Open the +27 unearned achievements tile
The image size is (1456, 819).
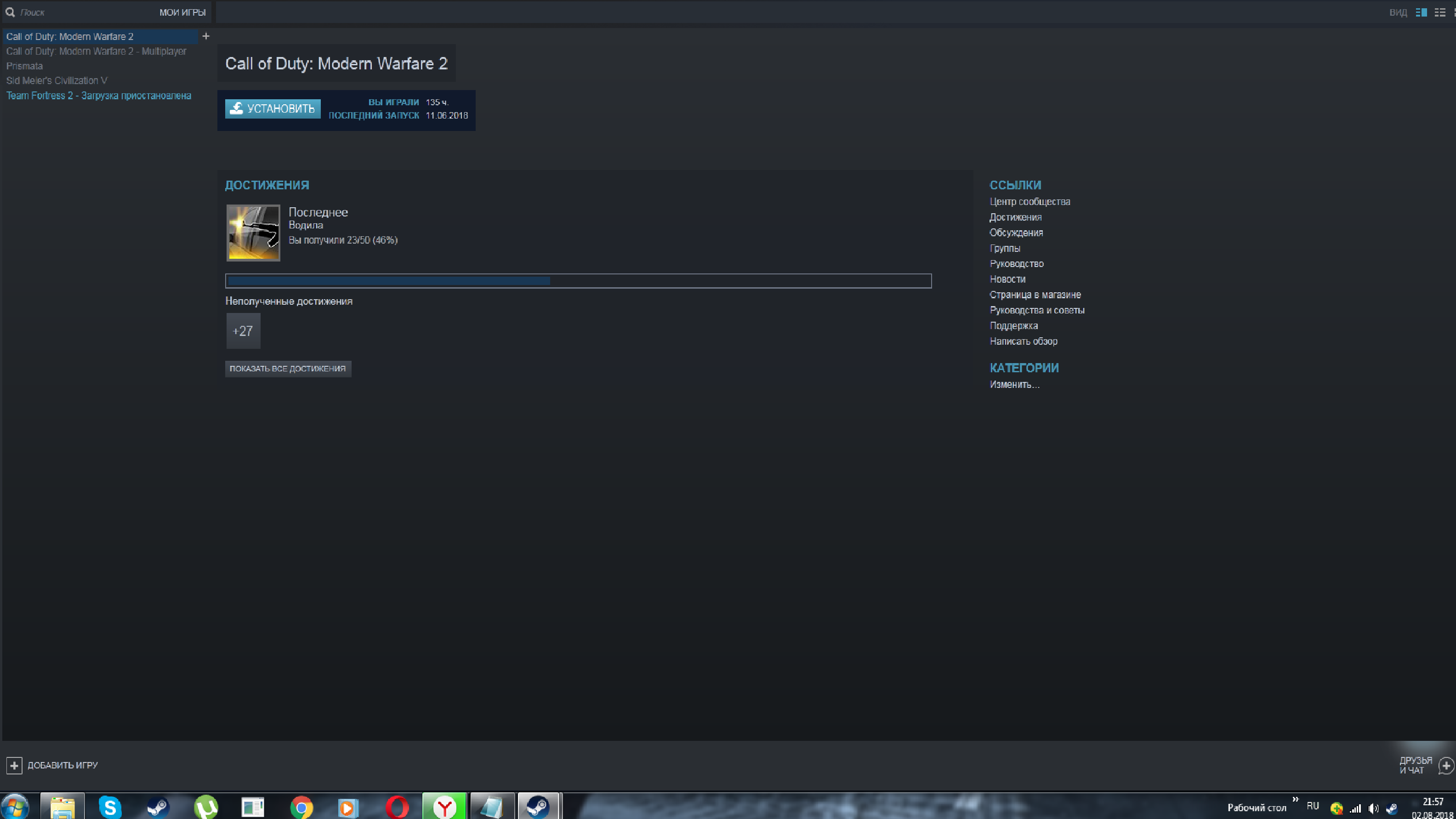pos(243,330)
